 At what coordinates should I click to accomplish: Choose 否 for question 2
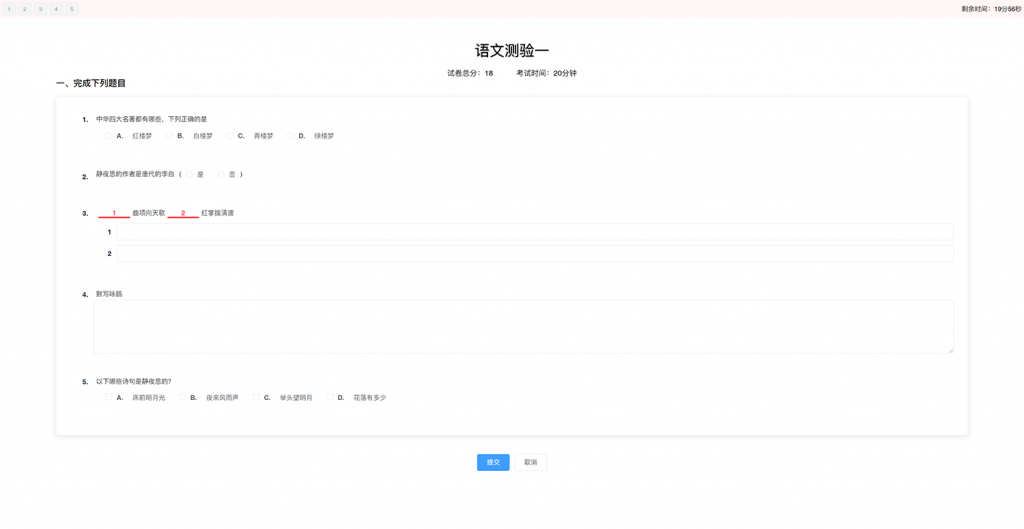click(x=221, y=174)
